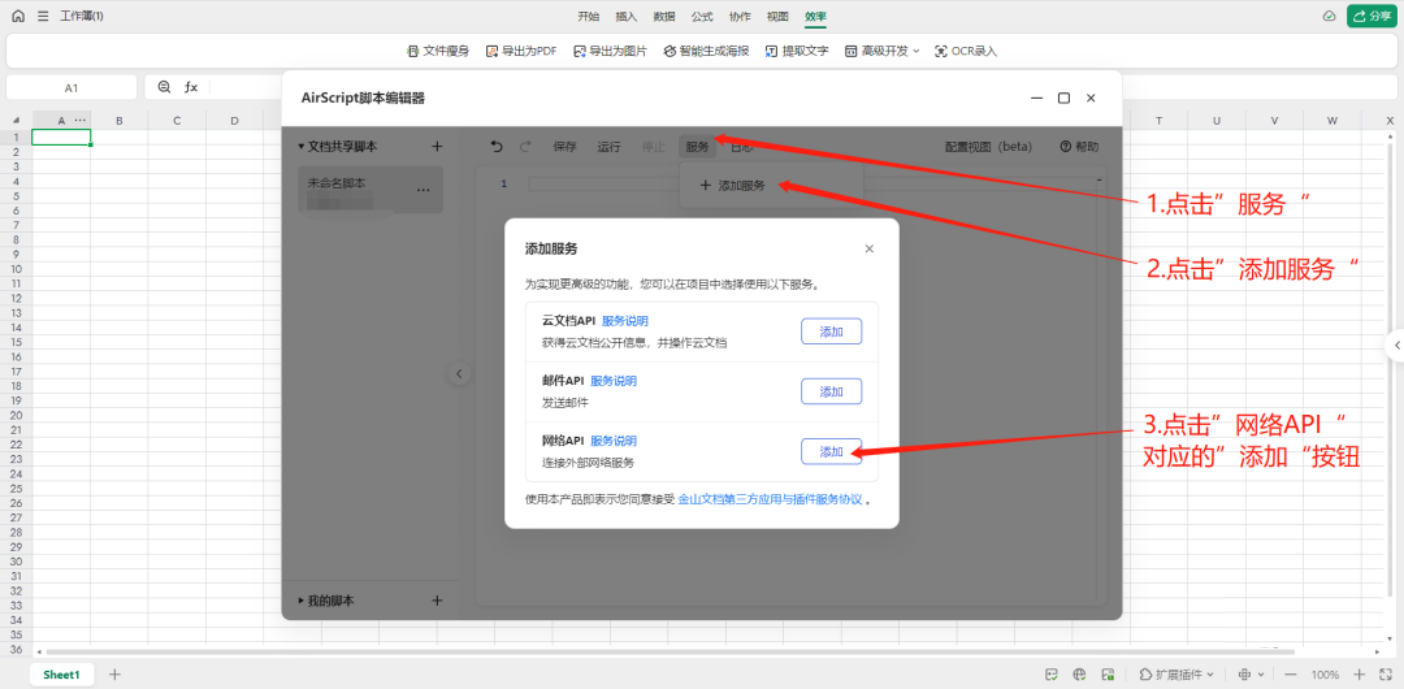Open the hamburger menu beside 工作簿(1)
Viewport: 1404px width, 689px height.
[x=42, y=16]
